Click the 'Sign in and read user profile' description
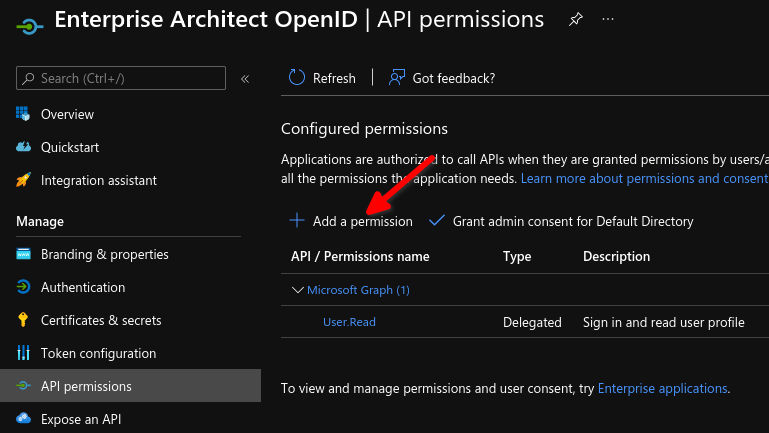Viewport: 769px width, 433px height. 664,322
